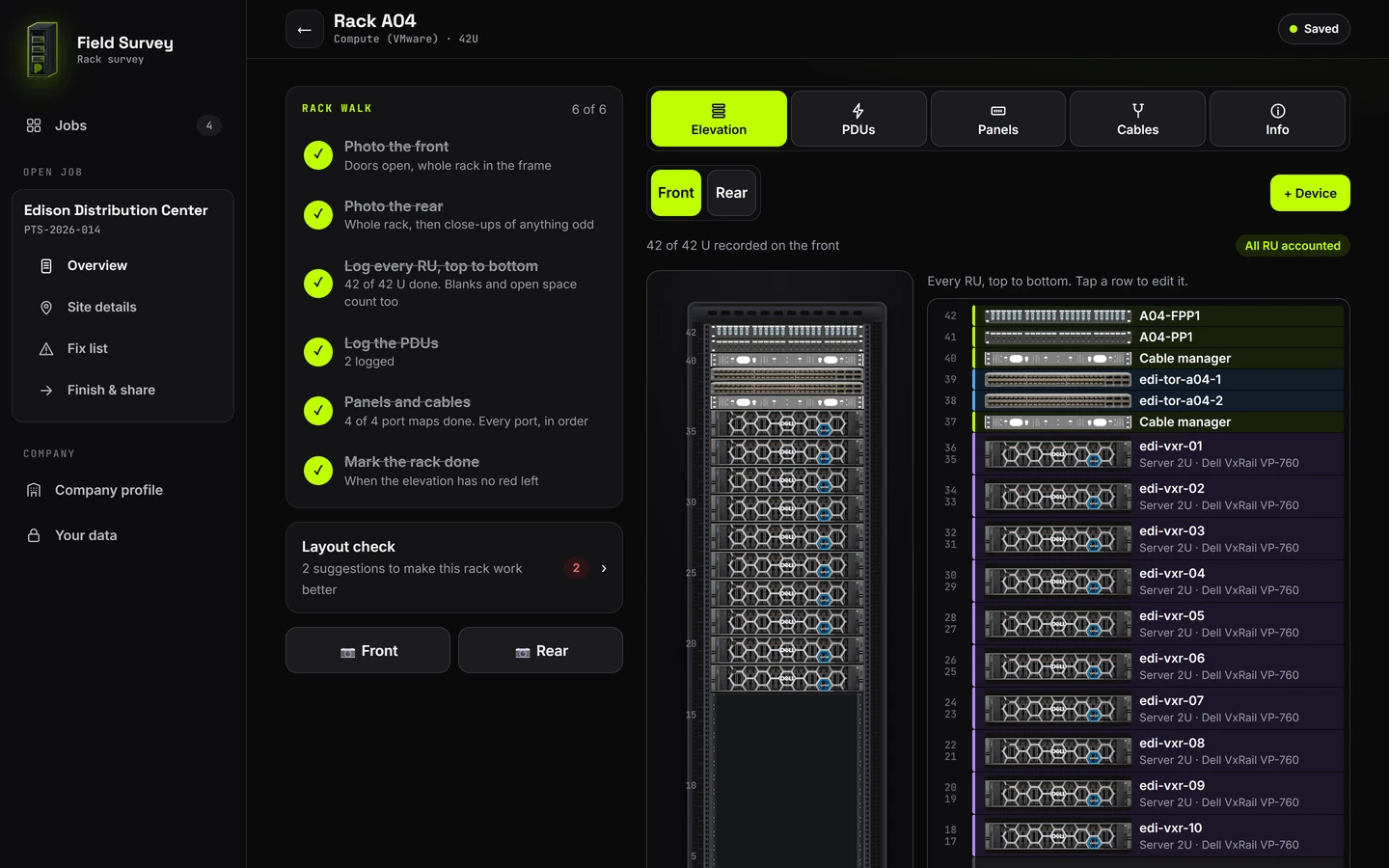The width and height of the screenshot is (1389, 868).
Task: Select the edi-vxr-05 server row
Action: pyautogui.click(x=1157, y=624)
